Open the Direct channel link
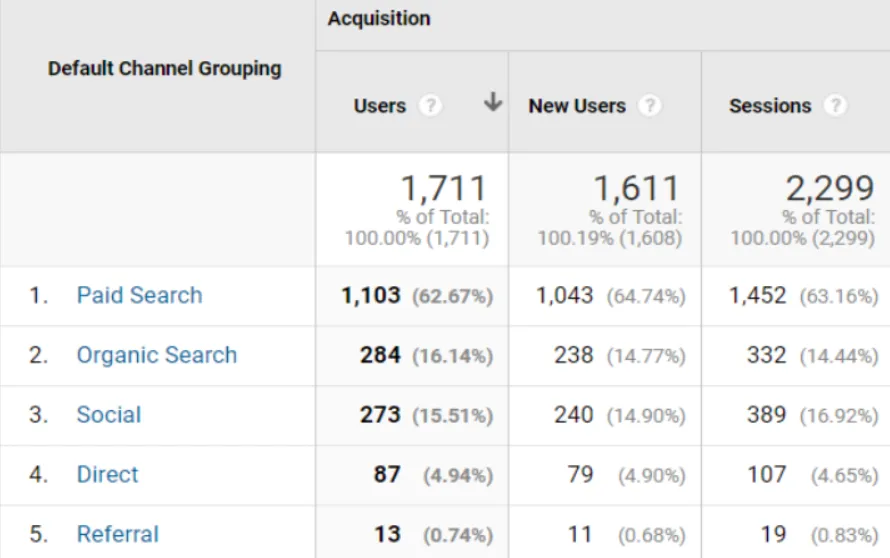890x558 pixels. point(107,474)
